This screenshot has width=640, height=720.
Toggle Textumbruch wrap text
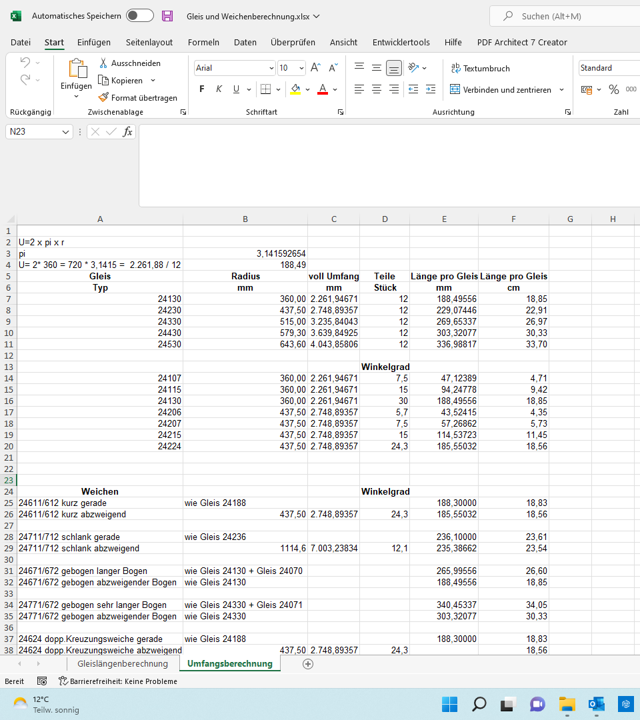coord(480,68)
